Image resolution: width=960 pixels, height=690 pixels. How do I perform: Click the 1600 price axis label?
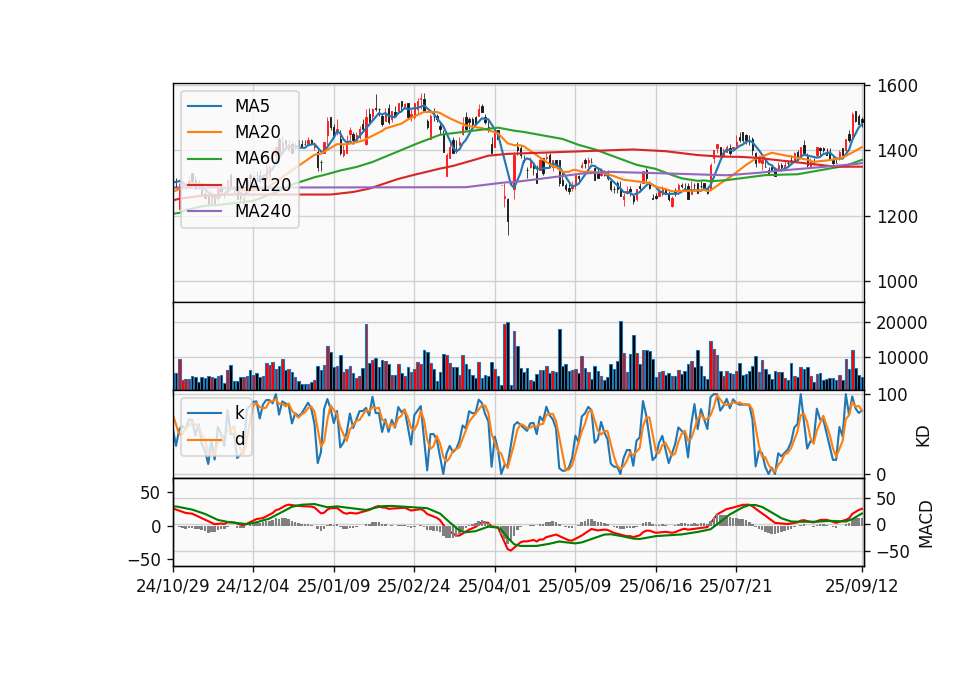[x=897, y=86]
